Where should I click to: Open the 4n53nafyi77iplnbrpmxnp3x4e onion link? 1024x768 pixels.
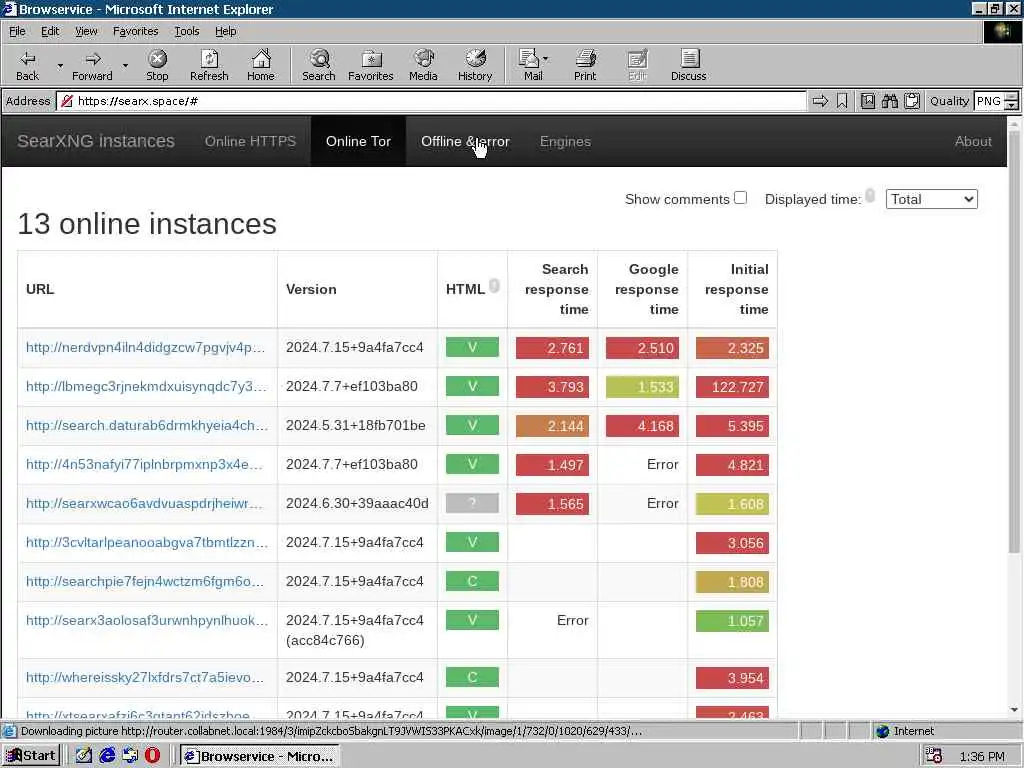click(144, 464)
